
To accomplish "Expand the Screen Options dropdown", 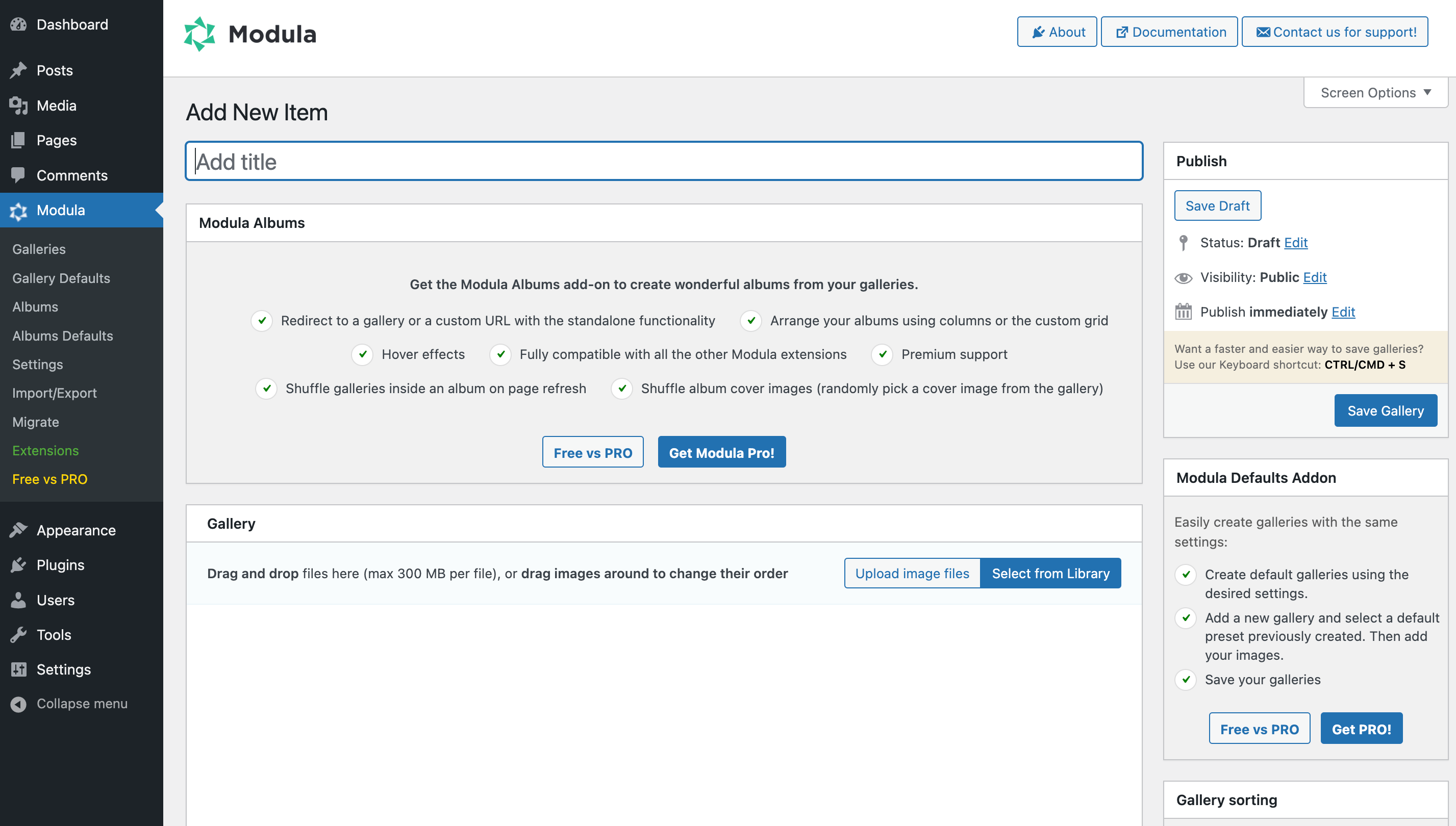I will tap(1376, 92).
